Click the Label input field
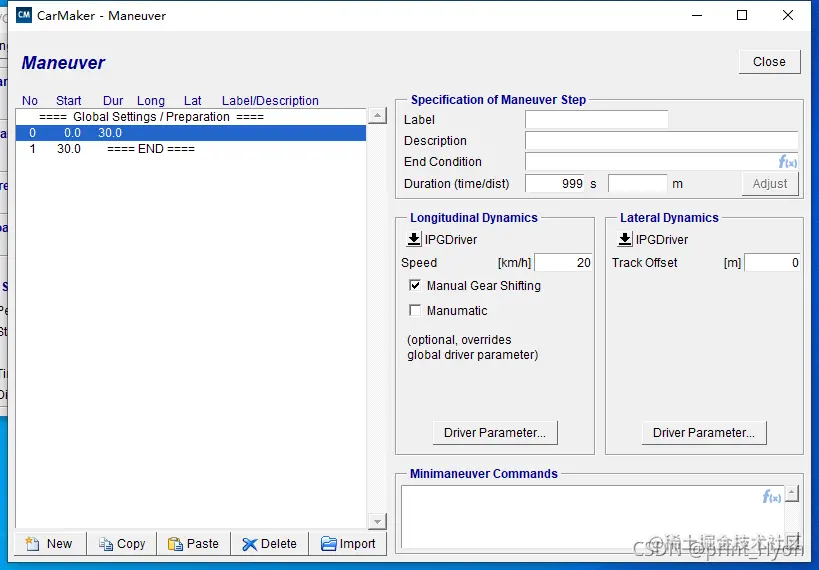Screen dimensions: 819x570 point(596,120)
